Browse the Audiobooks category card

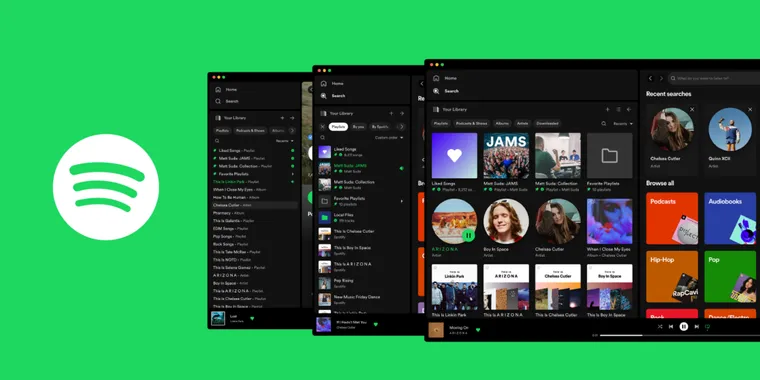point(730,219)
